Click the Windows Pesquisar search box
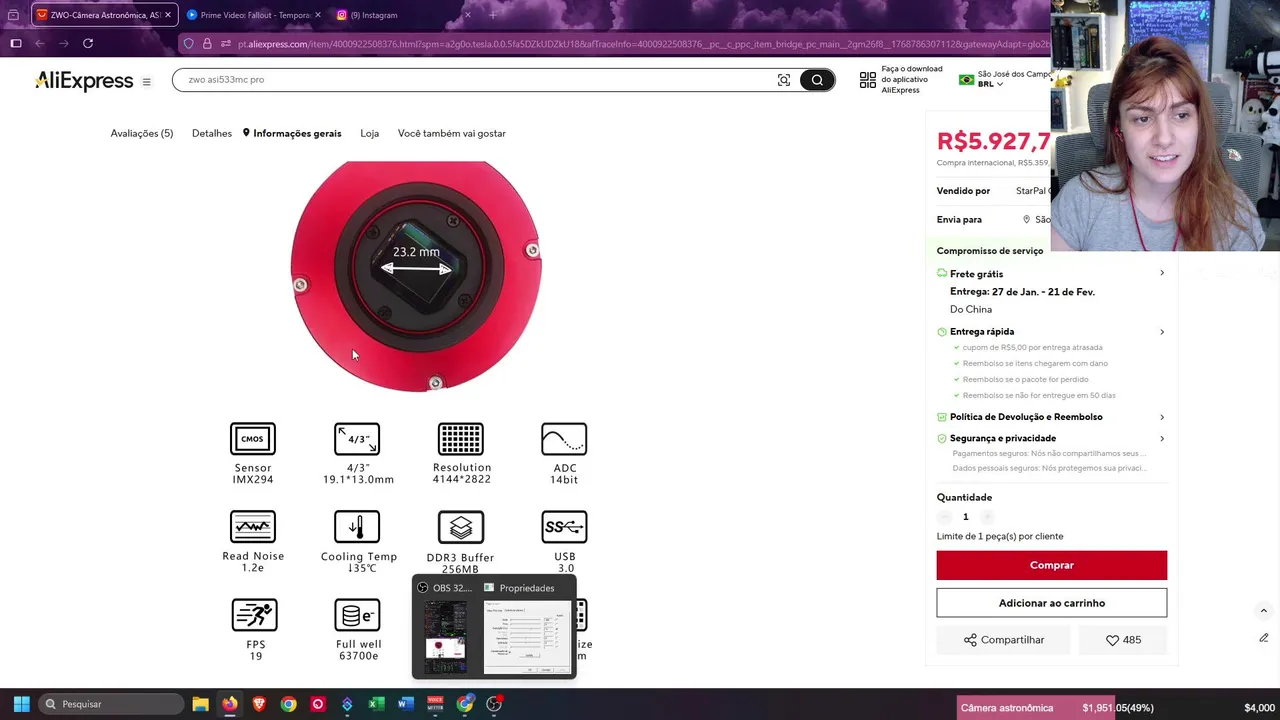 tap(111, 704)
